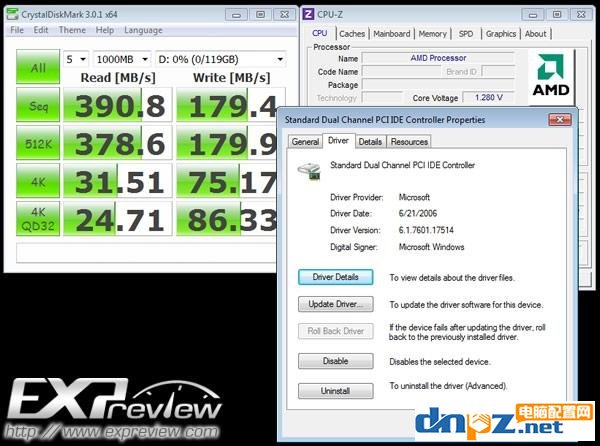The width and height of the screenshot is (600, 446).
Task: Click the Core Voltage value 1.280 V
Action: point(489,97)
